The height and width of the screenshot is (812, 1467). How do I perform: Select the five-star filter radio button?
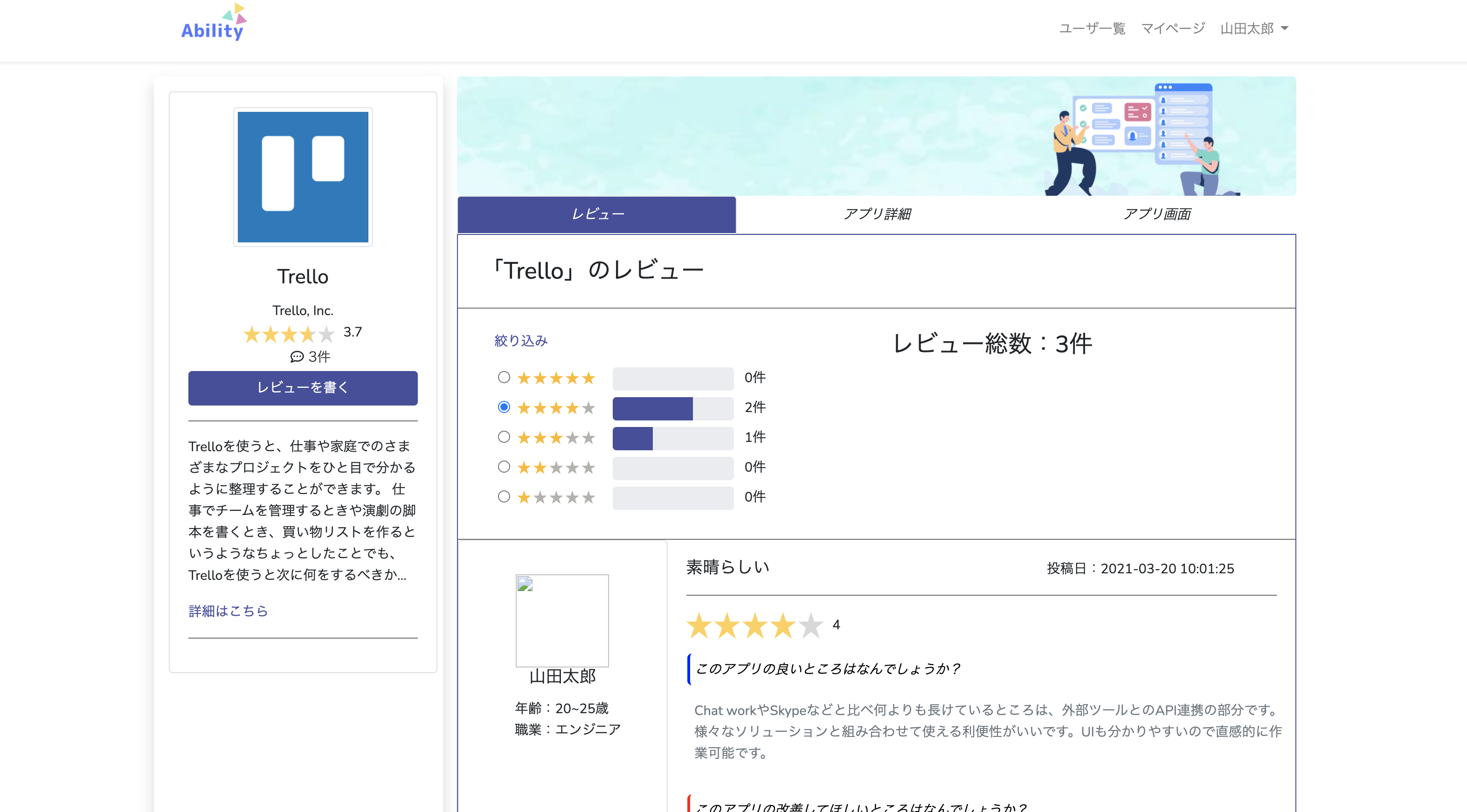tap(504, 378)
